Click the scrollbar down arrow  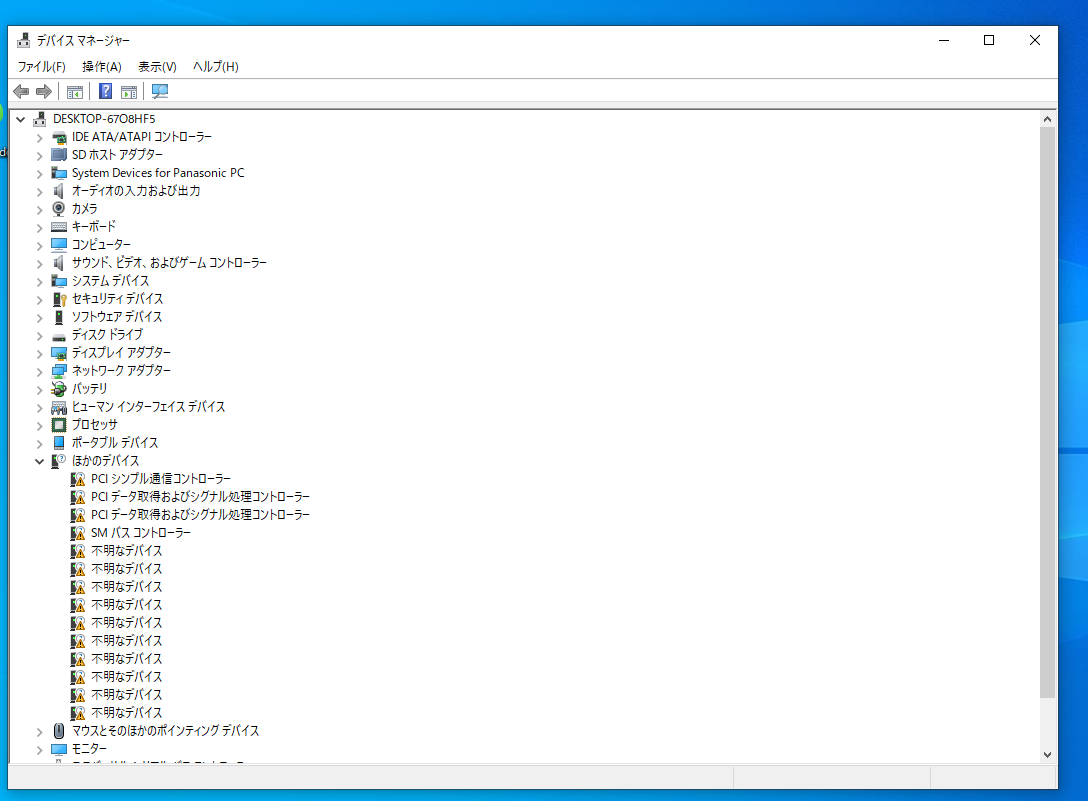click(x=1048, y=754)
